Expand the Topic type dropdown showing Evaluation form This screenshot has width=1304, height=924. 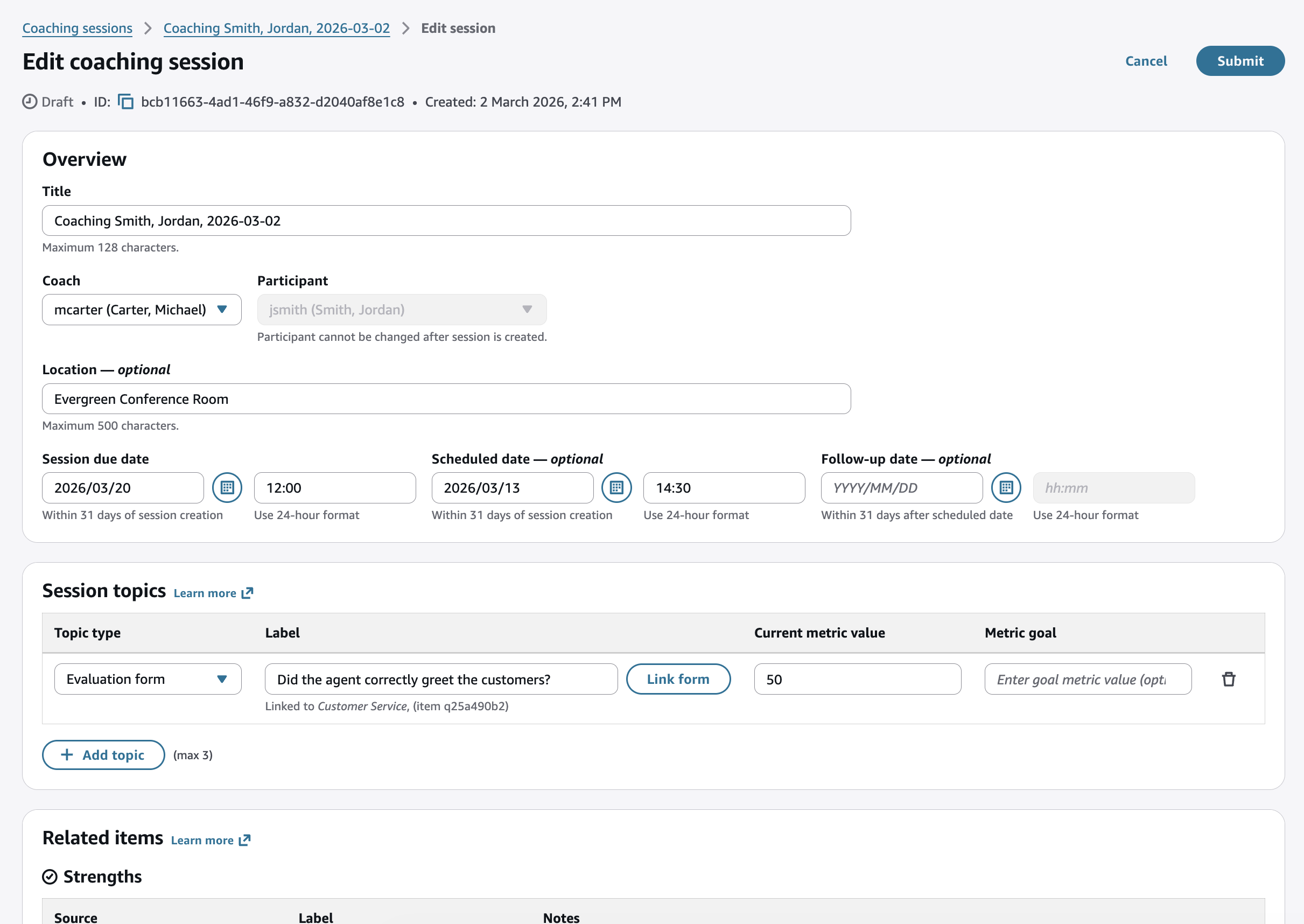coord(148,679)
